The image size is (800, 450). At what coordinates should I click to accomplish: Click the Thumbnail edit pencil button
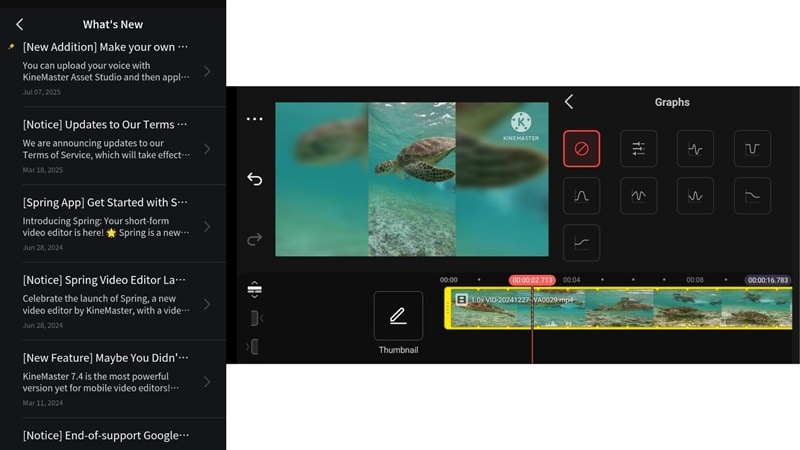click(x=398, y=316)
